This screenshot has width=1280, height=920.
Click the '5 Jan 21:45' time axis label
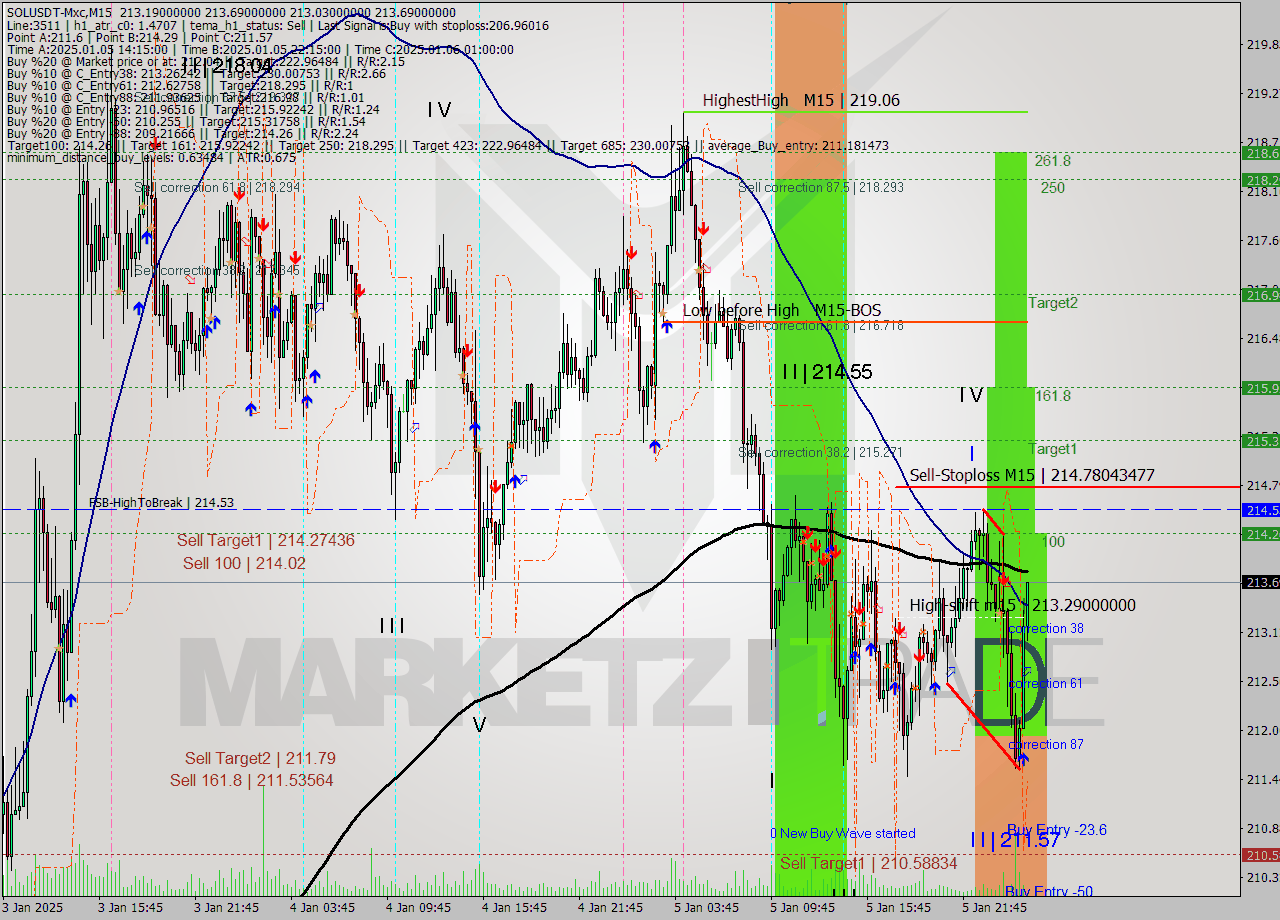994,907
